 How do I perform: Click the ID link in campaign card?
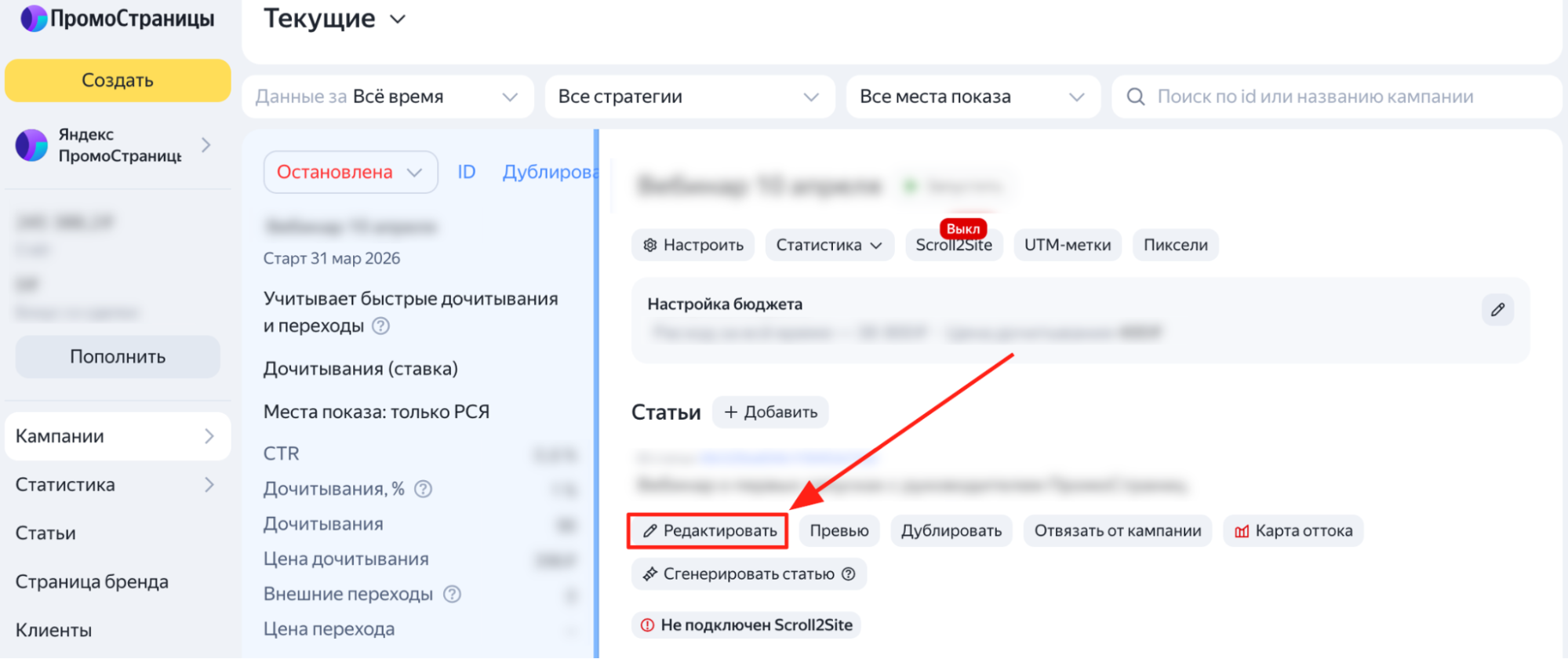point(467,172)
